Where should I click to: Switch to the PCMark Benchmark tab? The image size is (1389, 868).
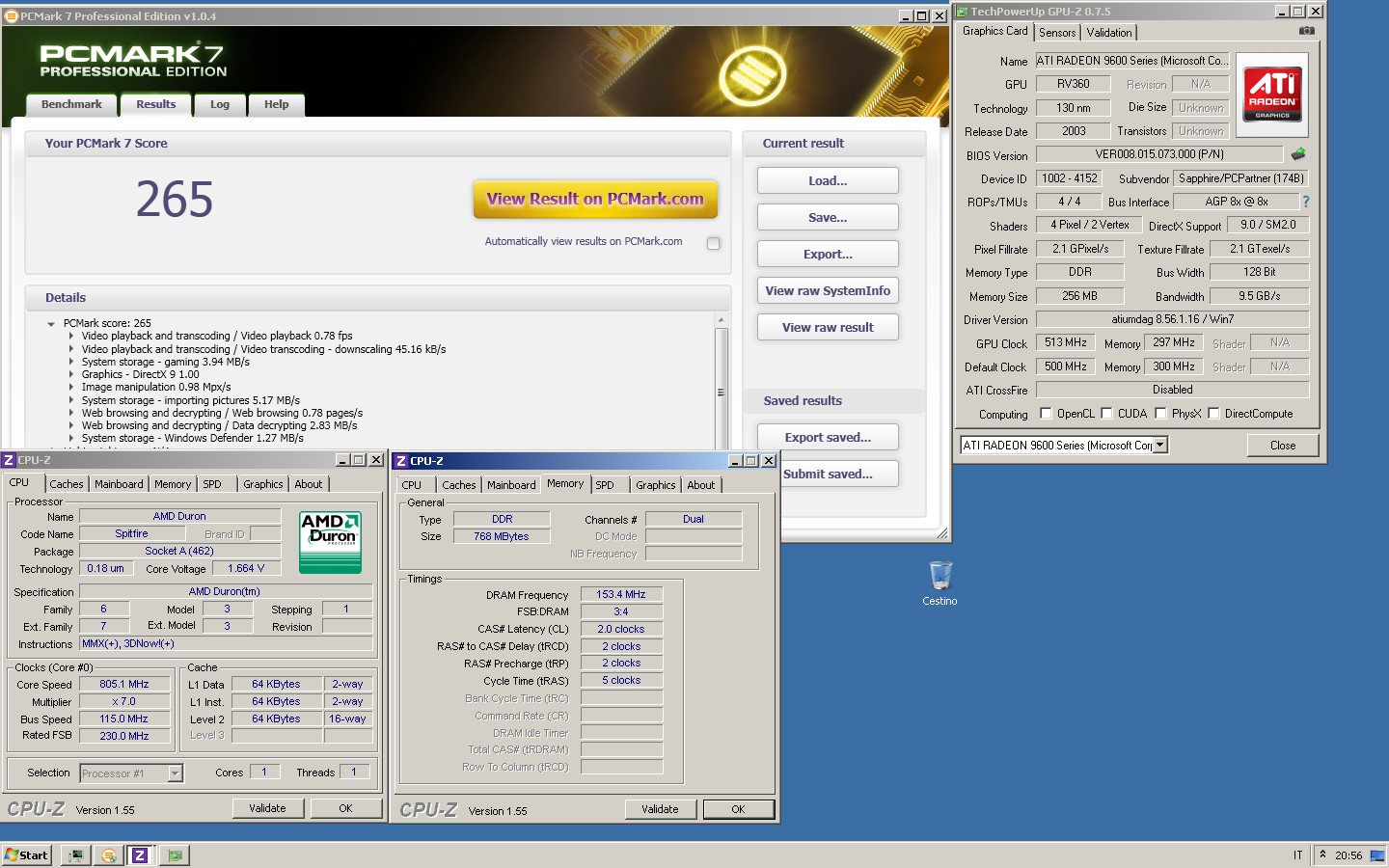(71, 105)
